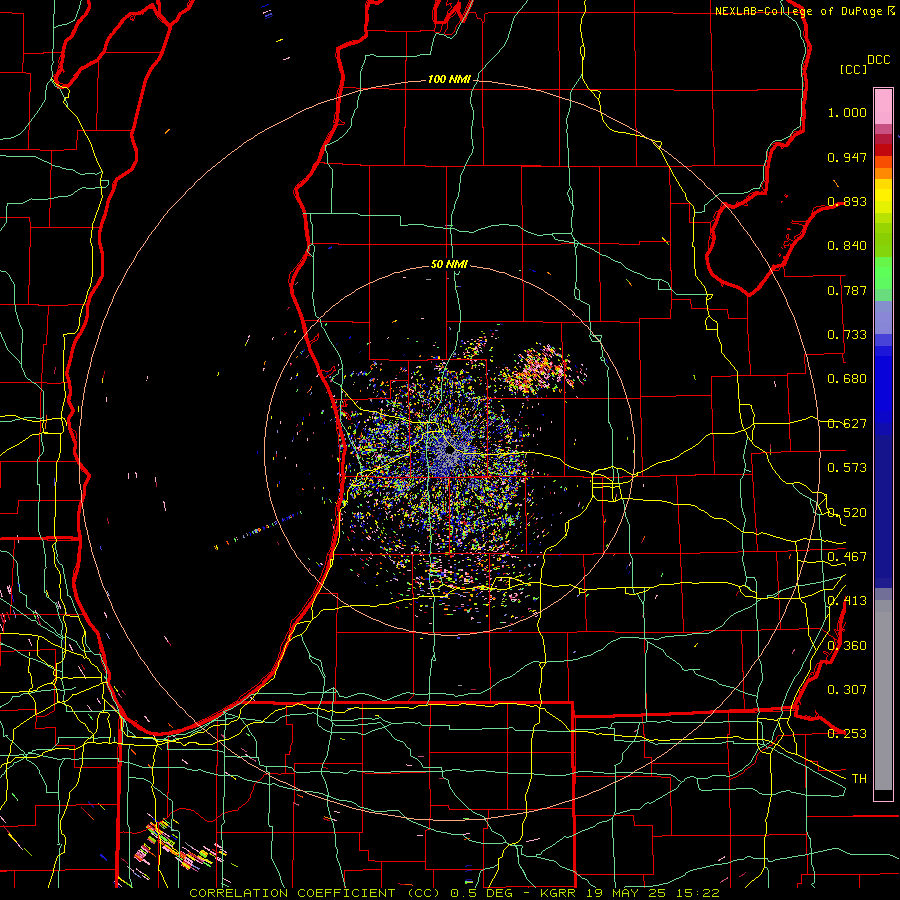The width and height of the screenshot is (900, 900).
Task: Select the 0.307 legend value
Action: coord(847,690)
